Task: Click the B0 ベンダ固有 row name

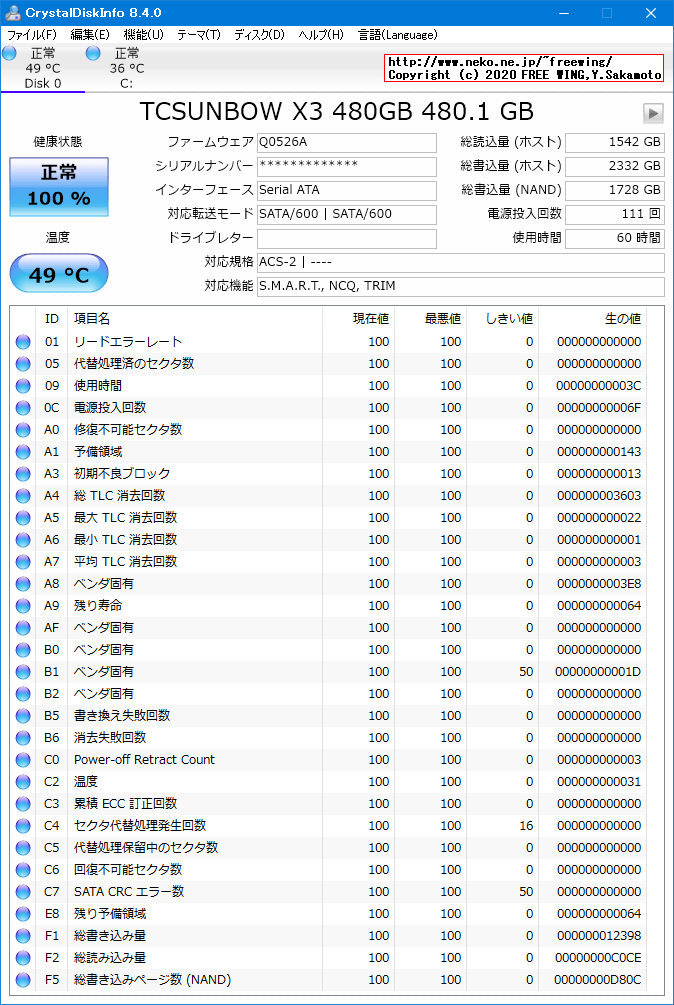Action: [x=104, y=650]
